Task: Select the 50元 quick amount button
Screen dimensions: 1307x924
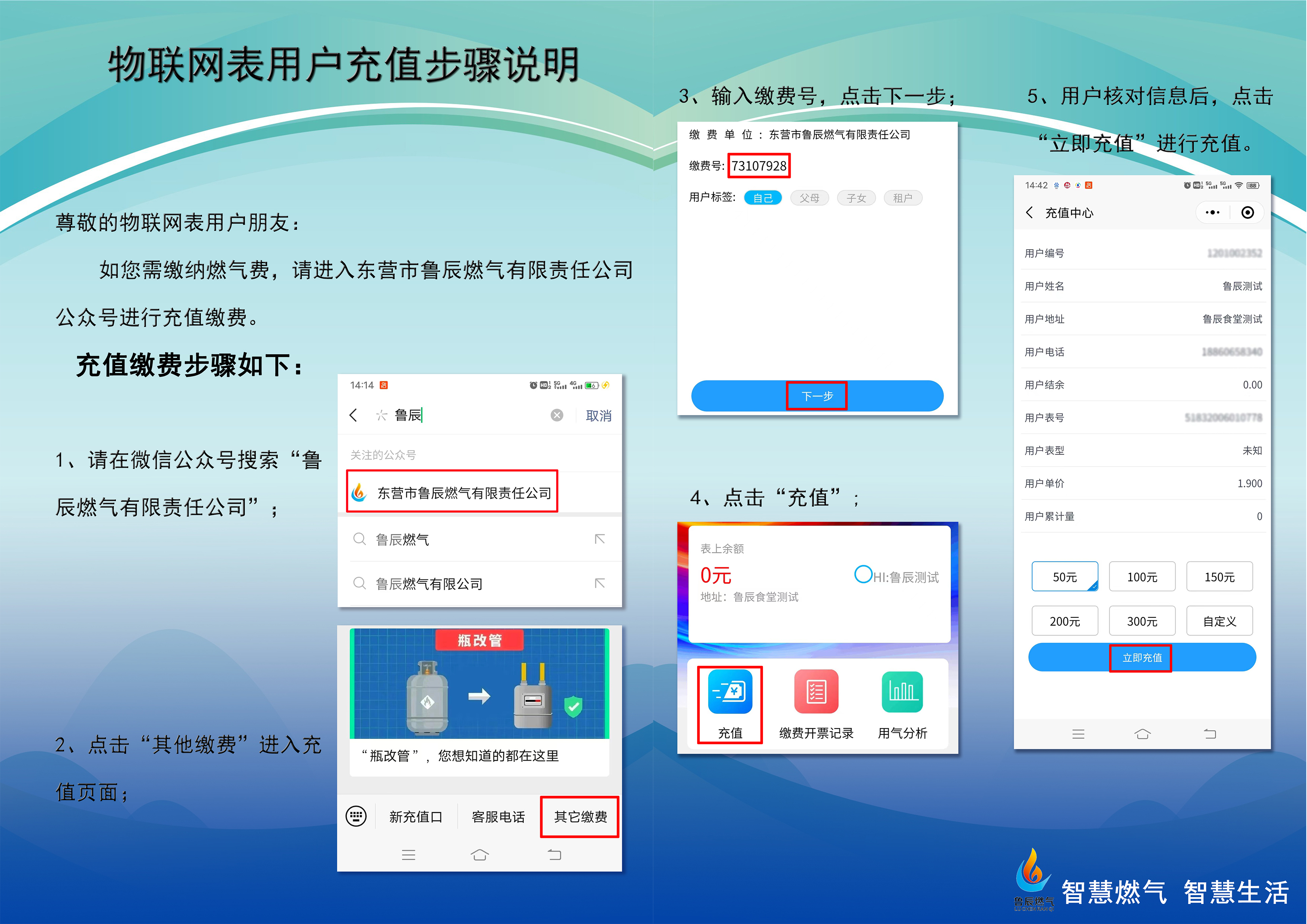Action: [1063, 576]
